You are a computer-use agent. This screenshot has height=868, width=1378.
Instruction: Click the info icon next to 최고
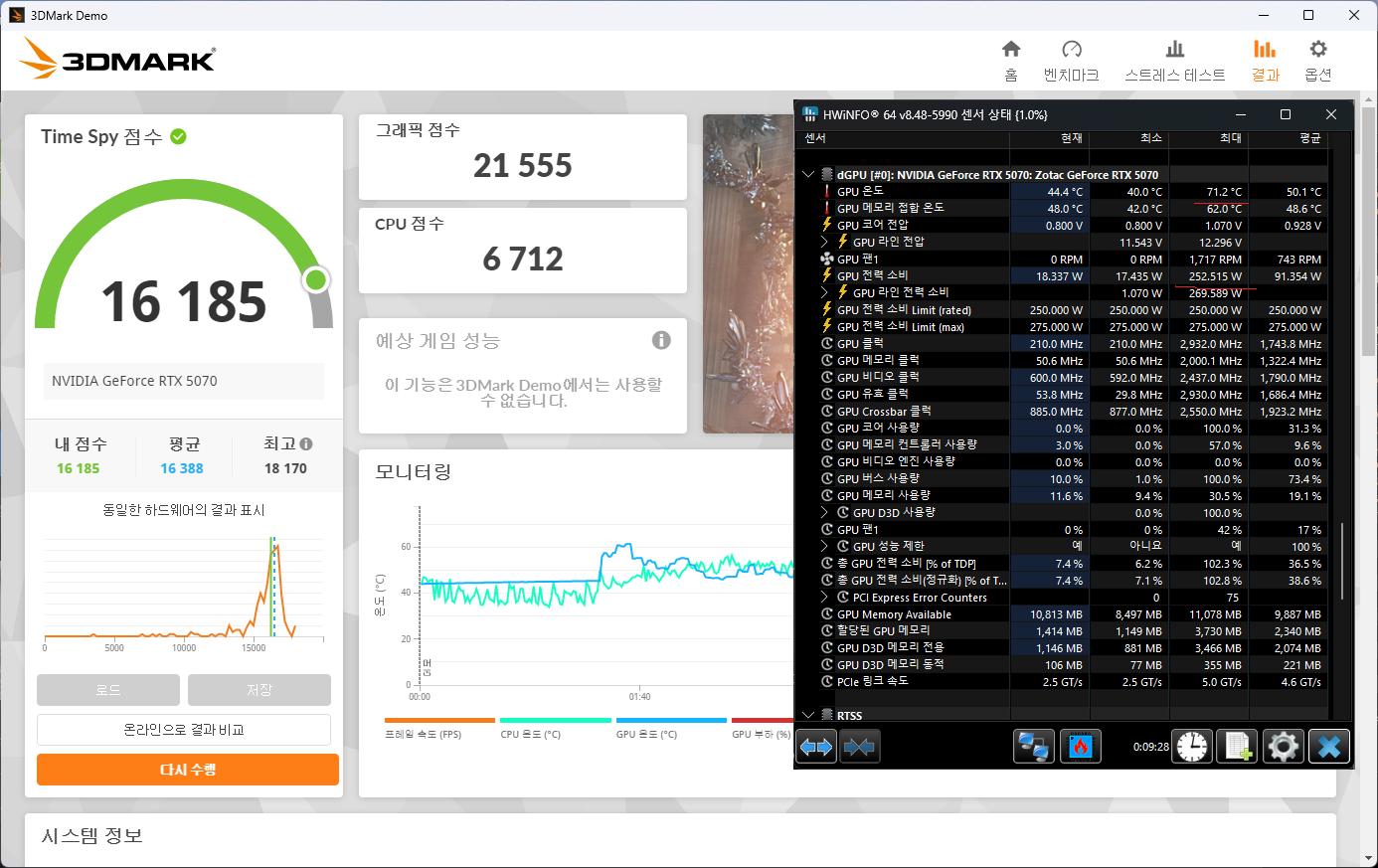click(x=306, y=444)
